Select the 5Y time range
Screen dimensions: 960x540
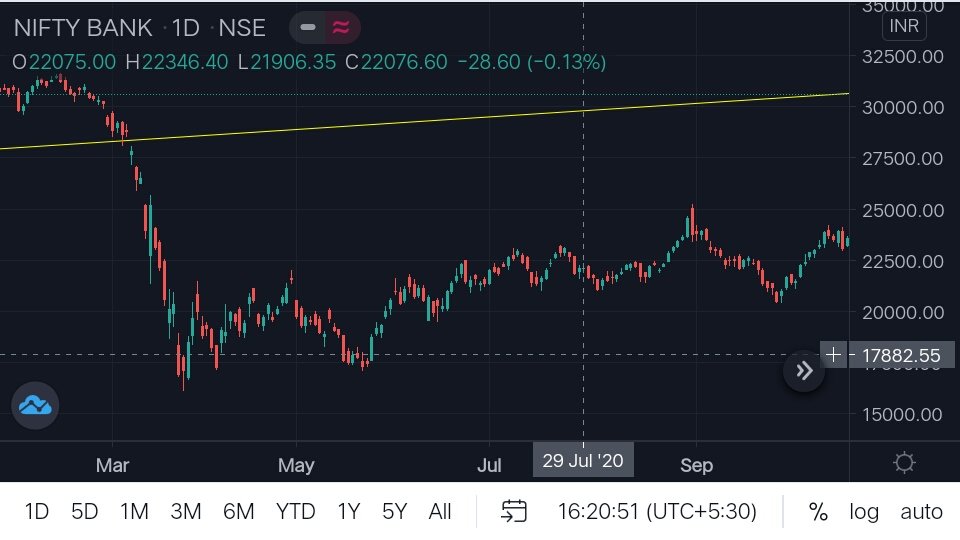point(394,511)
